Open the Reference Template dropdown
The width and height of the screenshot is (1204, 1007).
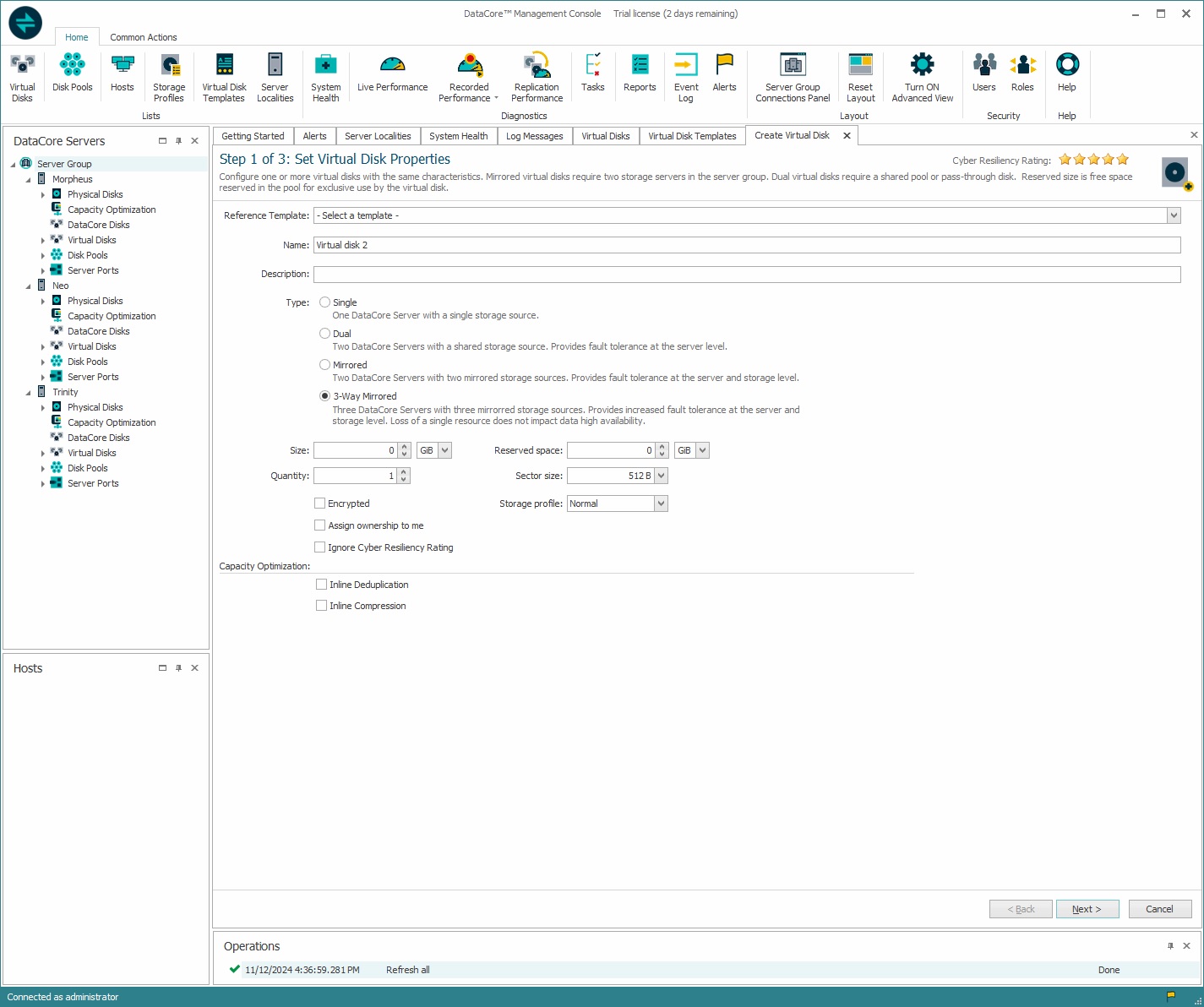[1174, 215]
